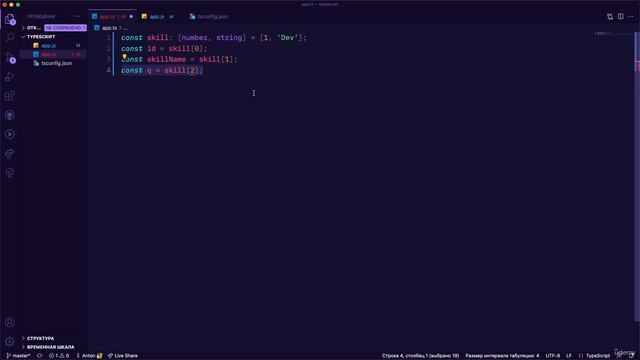Open editor more actions ellipsis
Screen dimensions: 640x360
click(631, 16)
